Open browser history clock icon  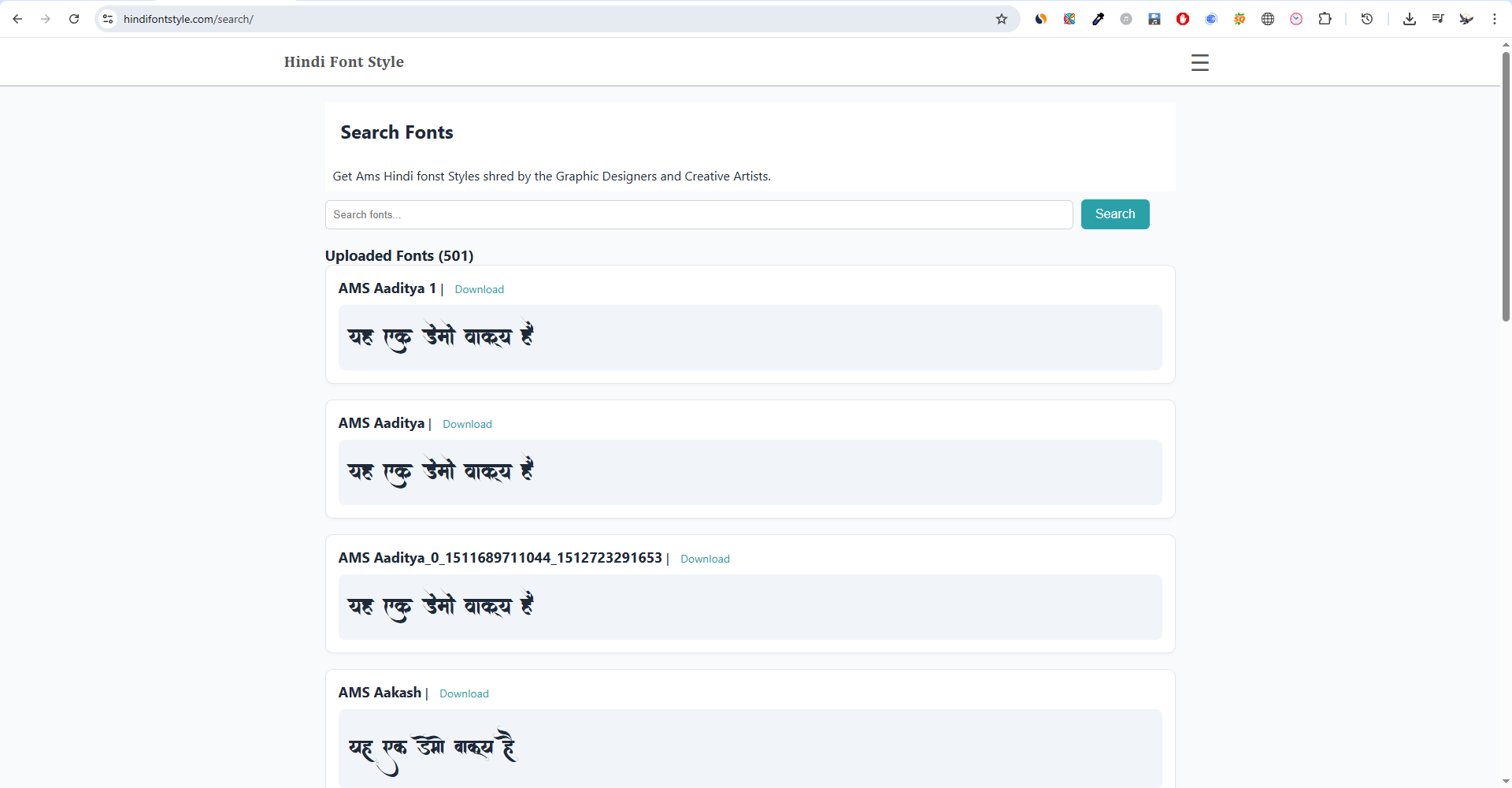click(x=1367, y=19)
